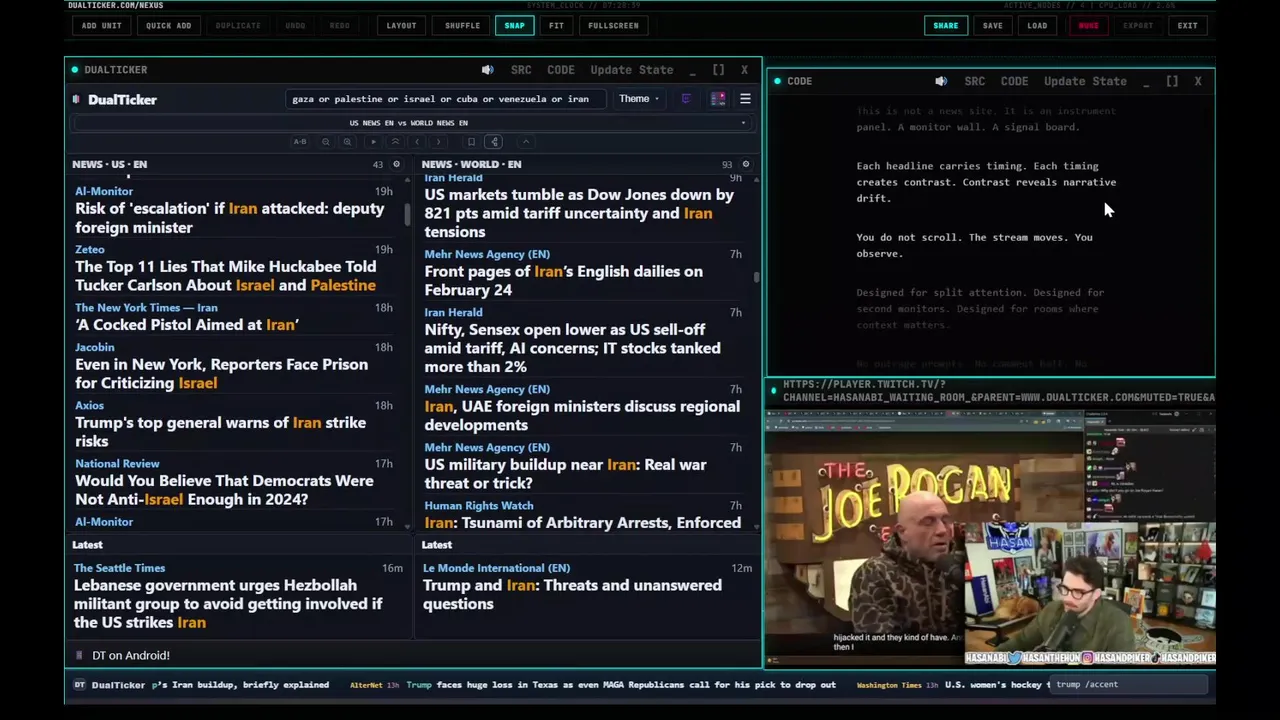The height and width of the screenshot is (720, 1280).
Task: Click the DT on Android icon
Action: [79, 655]
